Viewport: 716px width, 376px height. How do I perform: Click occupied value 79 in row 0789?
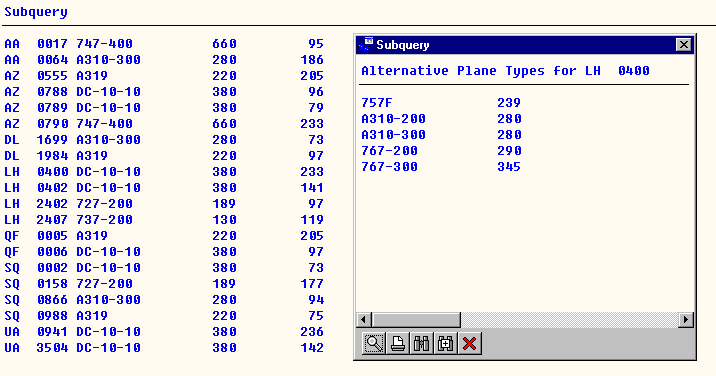[x=316, y=108]
